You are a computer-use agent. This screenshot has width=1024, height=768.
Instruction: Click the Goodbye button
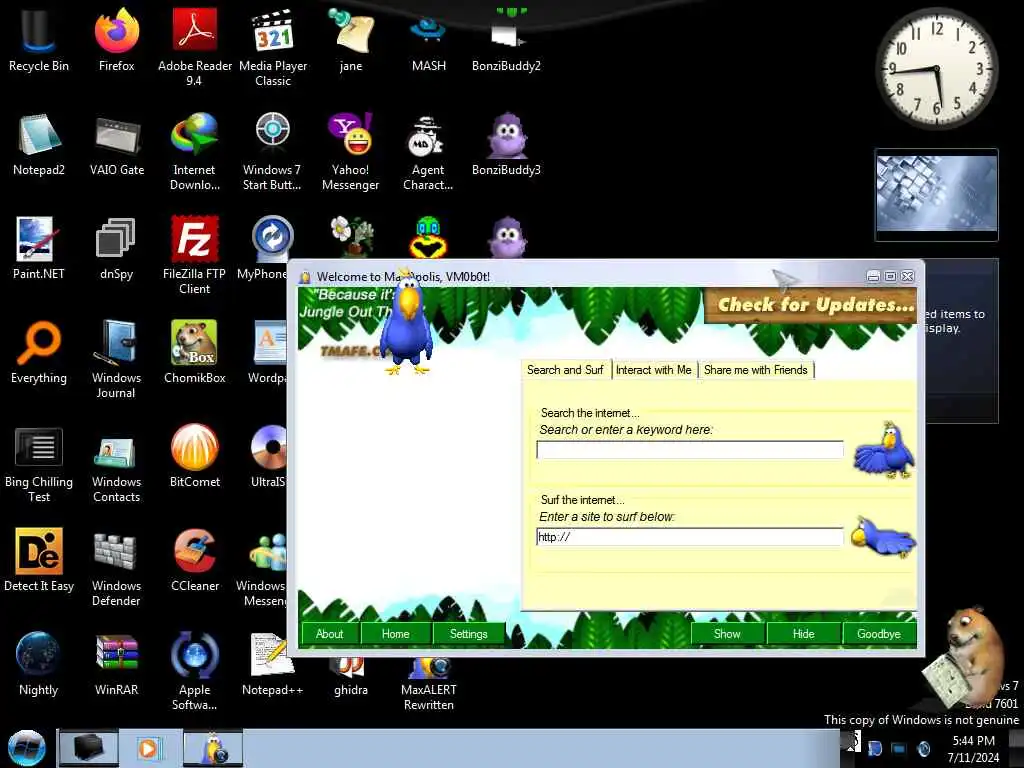click(x=878, y=633)
